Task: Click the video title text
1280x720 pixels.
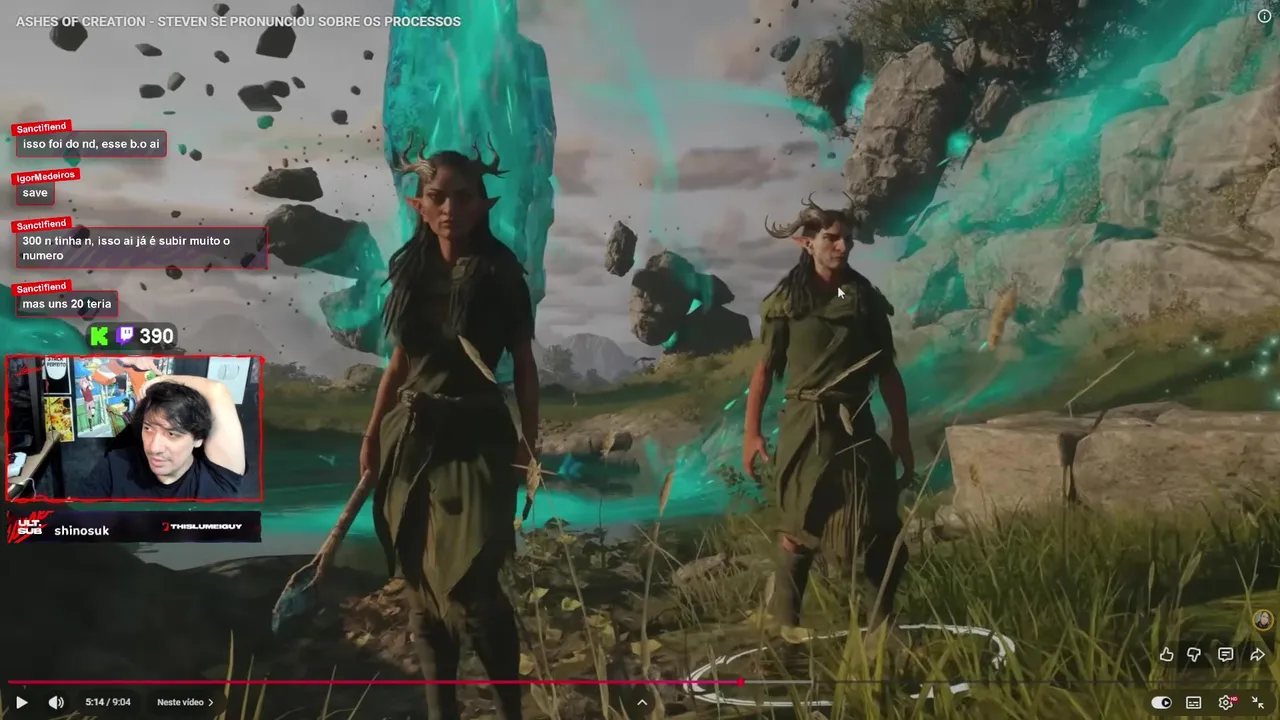Action: click(x=238, y=21)
